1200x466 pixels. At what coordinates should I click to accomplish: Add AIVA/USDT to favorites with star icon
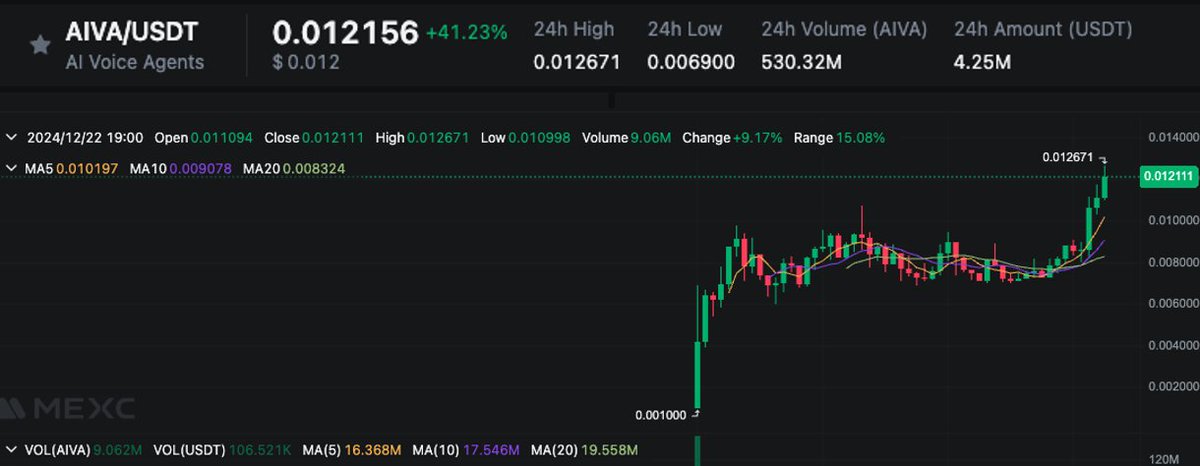coord(40,46)
